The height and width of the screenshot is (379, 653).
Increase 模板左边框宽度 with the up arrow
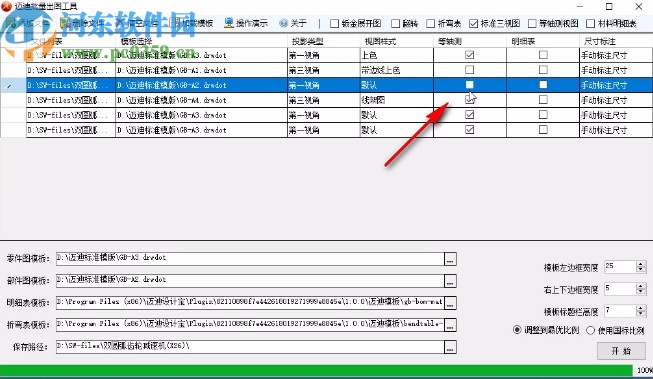(641, 263)
